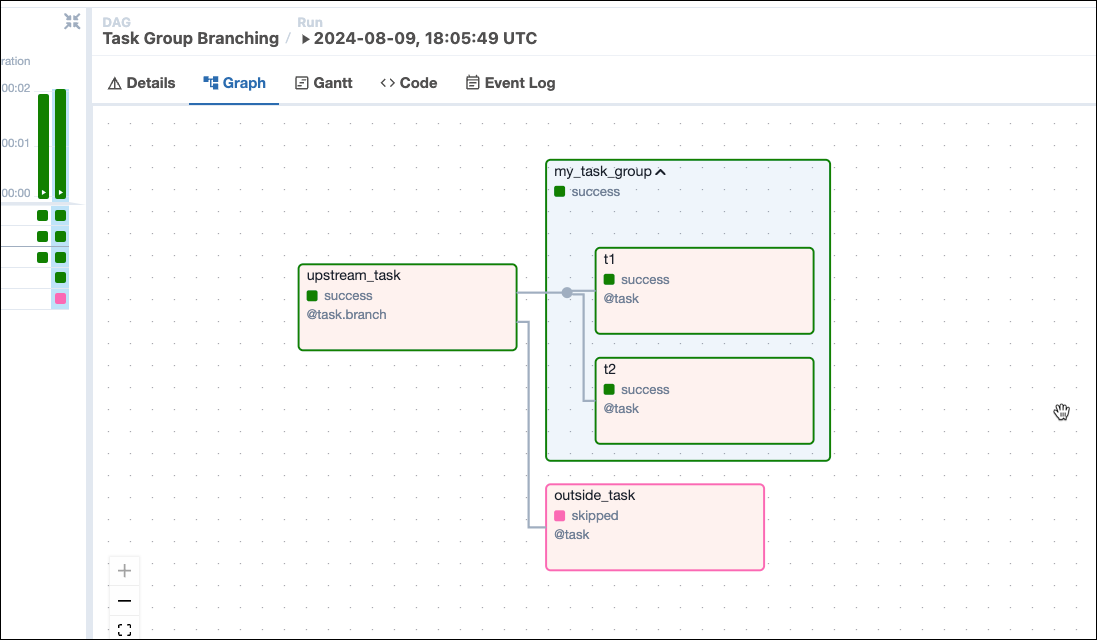This screenshot has width=1097, height=640.
Task: Click the warning triangle icon on the Details tab
Action: coord(114,82)
